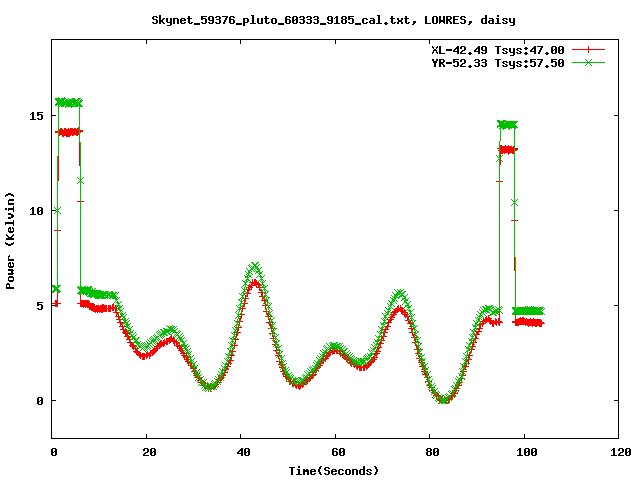Click the curve minimum near 83 seconds
The width and height of the screenshot is (640, 480).
(x=444, y=400)
